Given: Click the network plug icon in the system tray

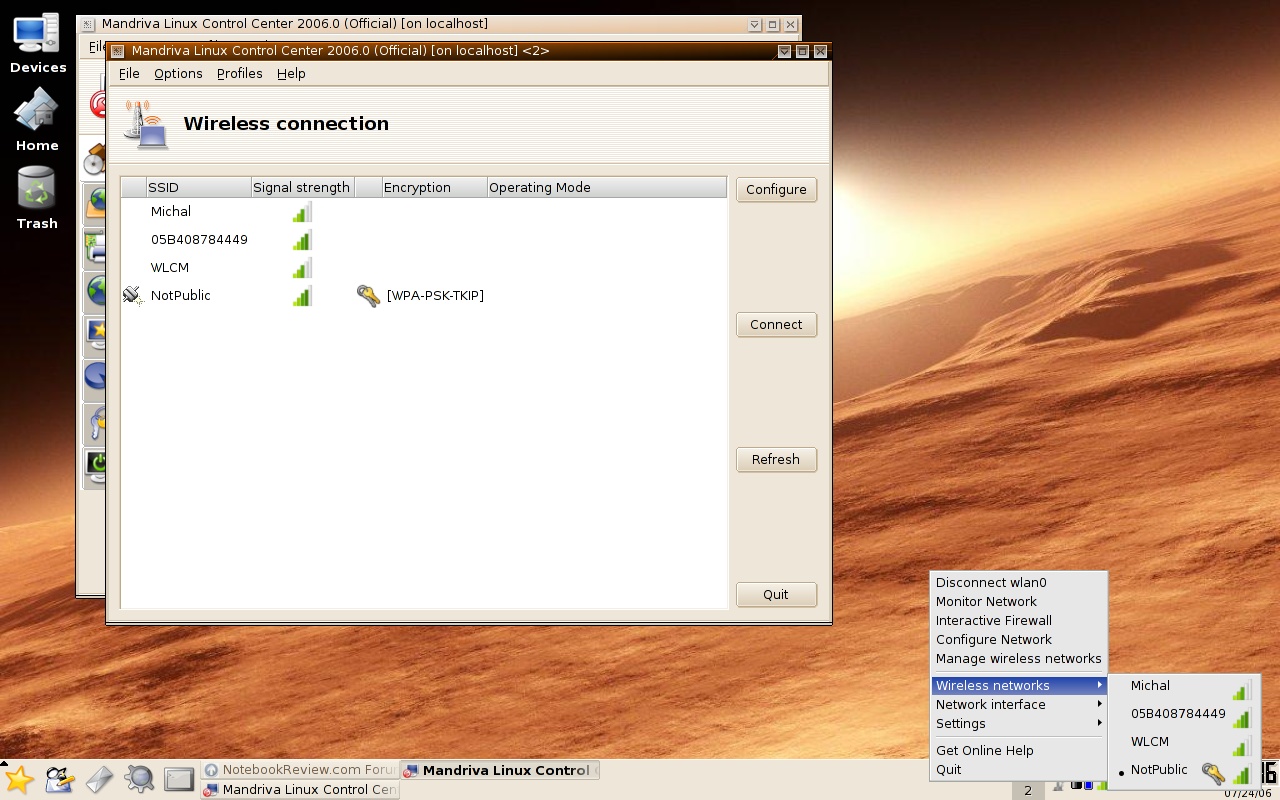Looking at the screenshot, I should pyautogui.click(x=1058, y=786).
